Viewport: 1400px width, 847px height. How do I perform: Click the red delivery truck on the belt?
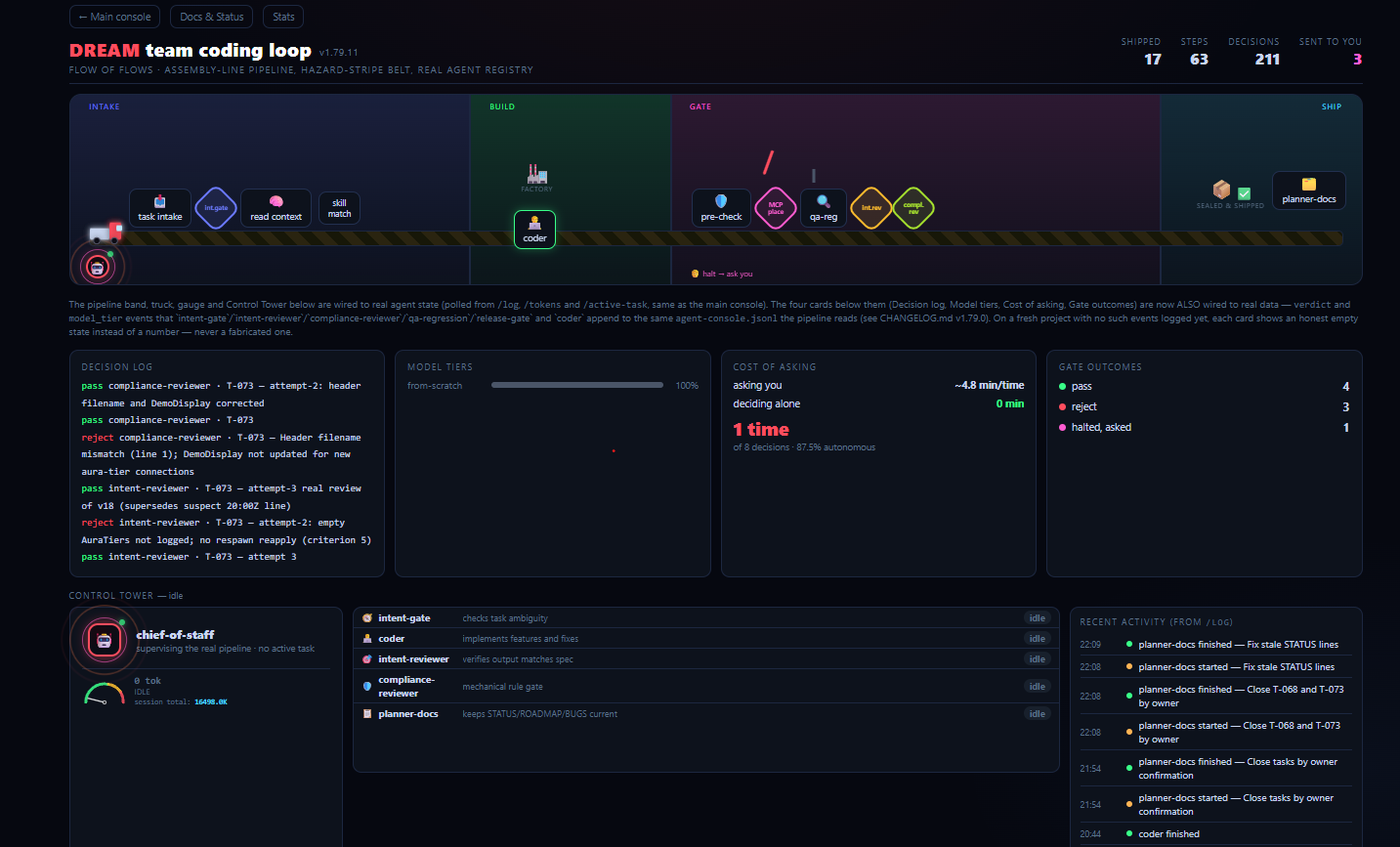pos(106,233)
